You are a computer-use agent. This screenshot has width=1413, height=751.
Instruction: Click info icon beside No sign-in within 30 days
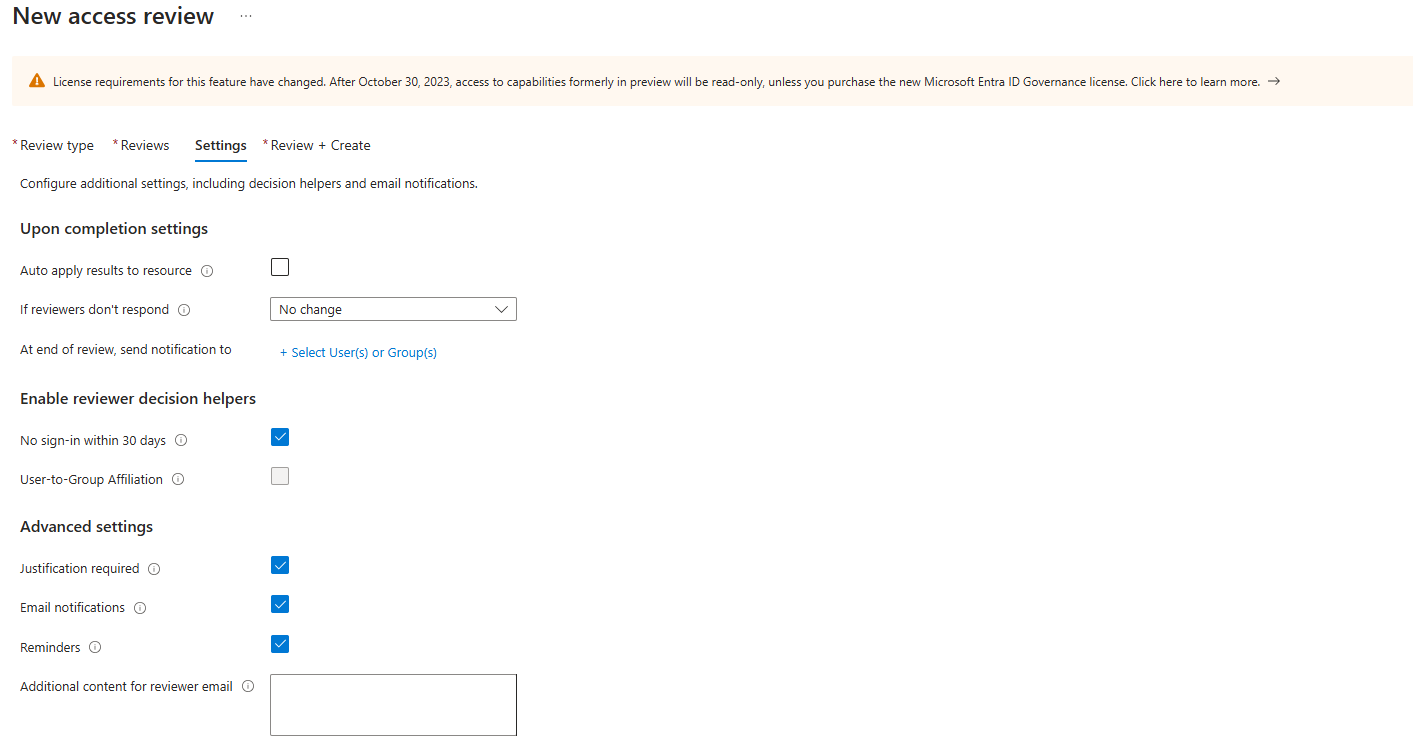pos(181,440)
